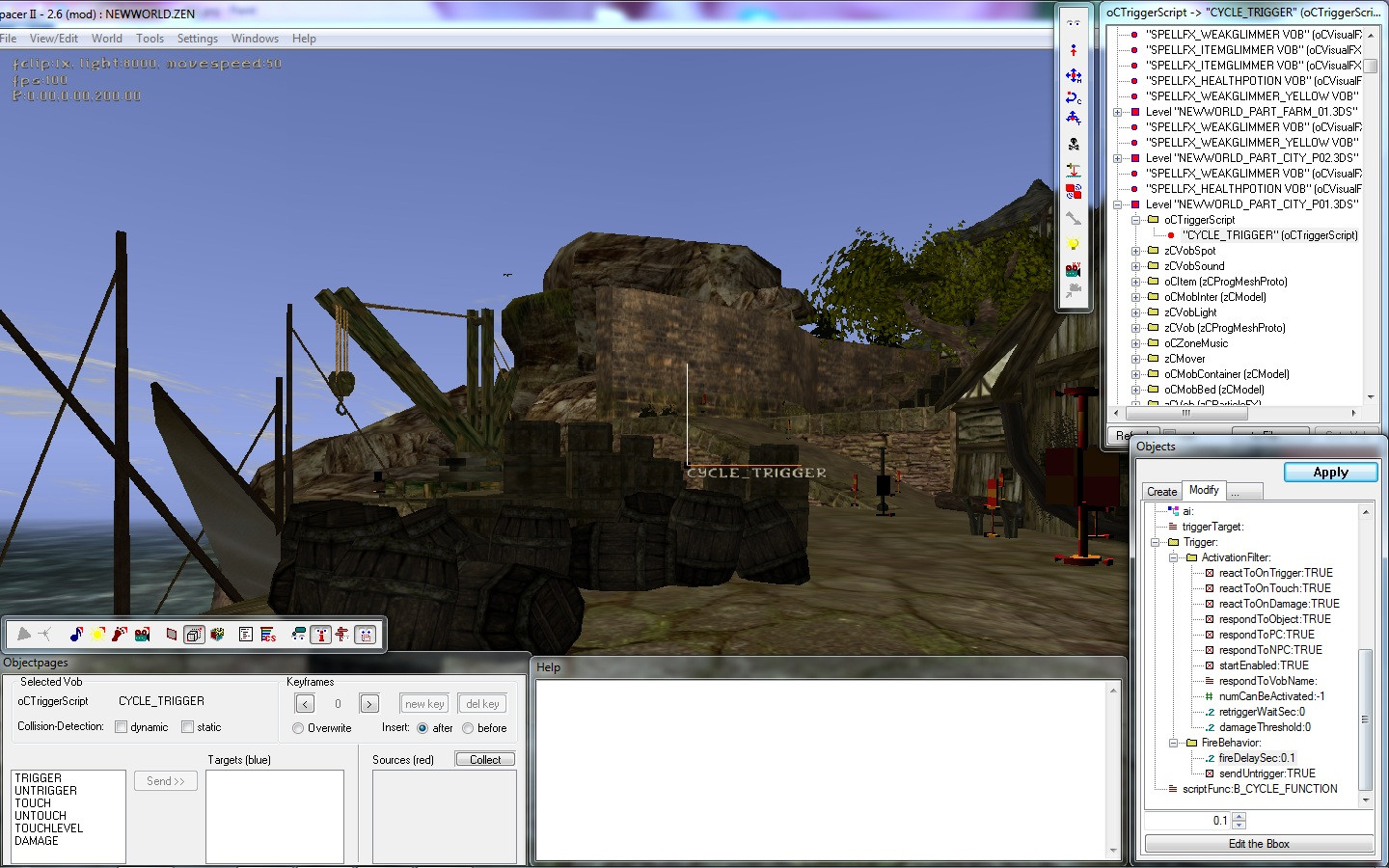This screenshot has height=868, width=1389.
Task: Select "CYCLE_TRIGGER" (oCTriggerScript) tree item
Action: [1269, 235]
